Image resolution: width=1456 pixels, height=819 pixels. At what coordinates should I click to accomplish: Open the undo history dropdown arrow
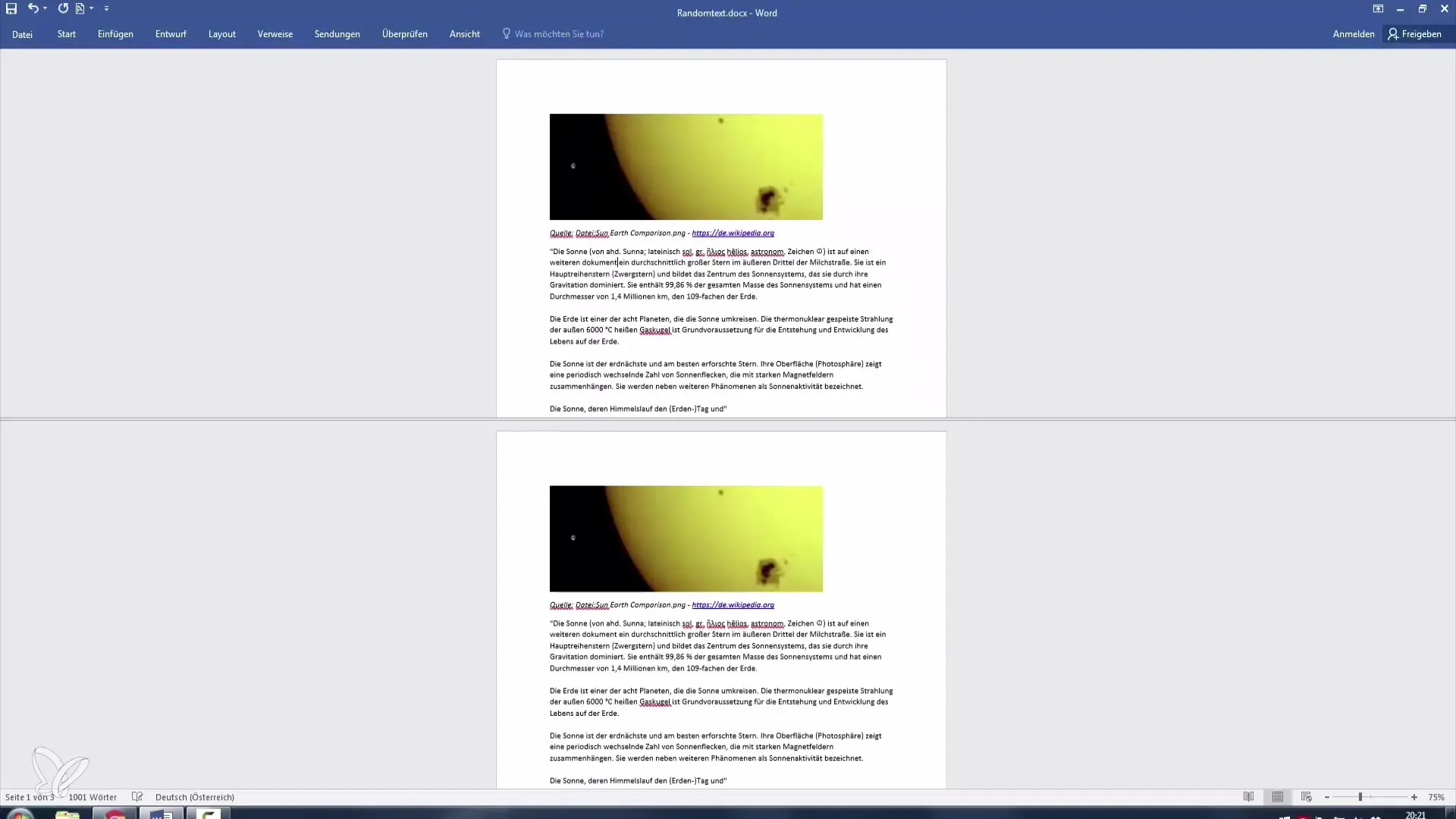[45, 8]
